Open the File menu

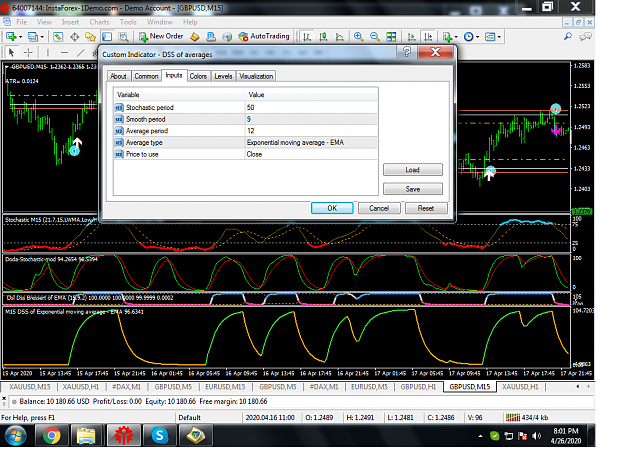pyautogui.click(x=22, y=22)
